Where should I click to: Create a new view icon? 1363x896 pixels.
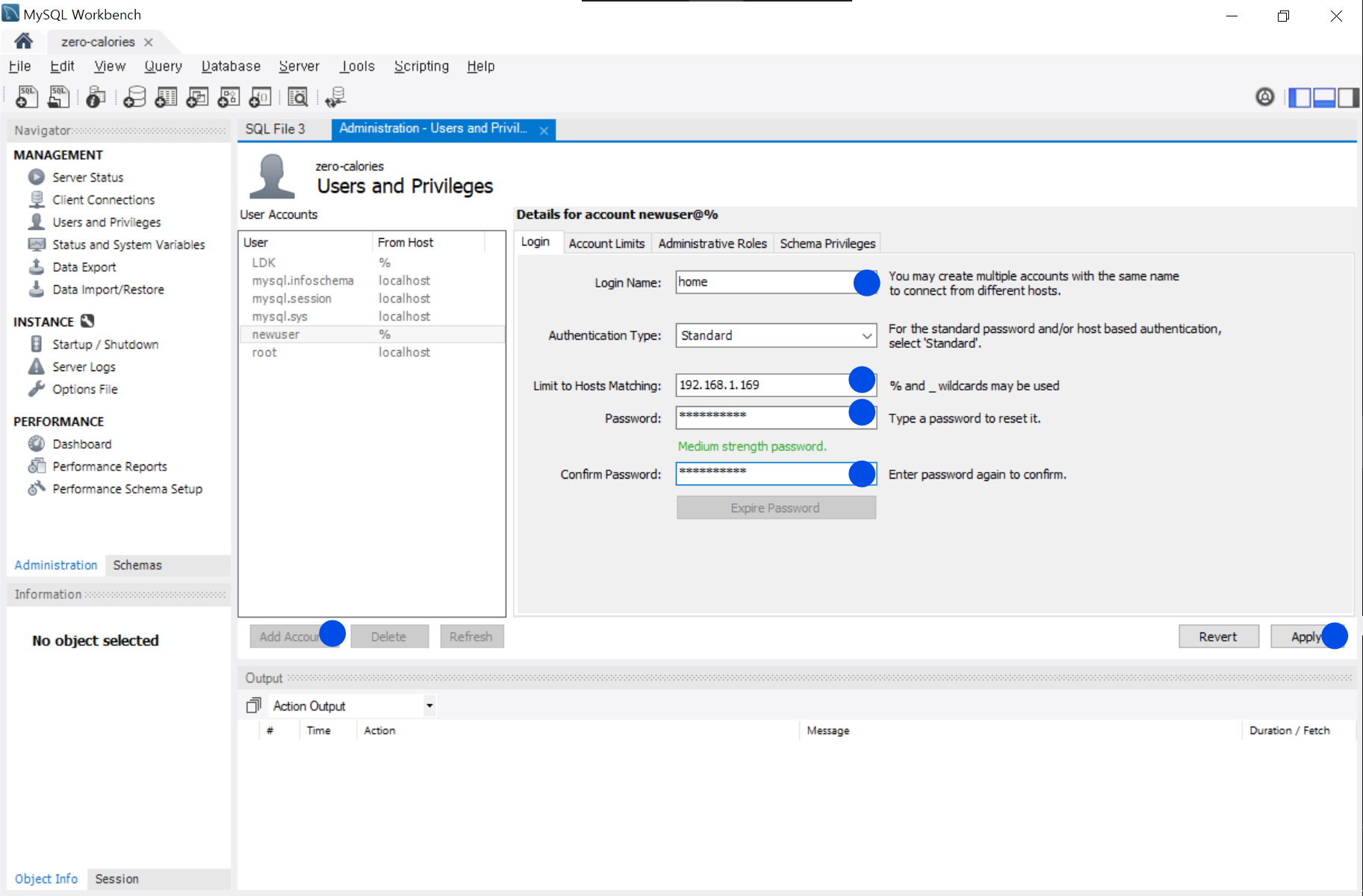[x=197, y=96]
